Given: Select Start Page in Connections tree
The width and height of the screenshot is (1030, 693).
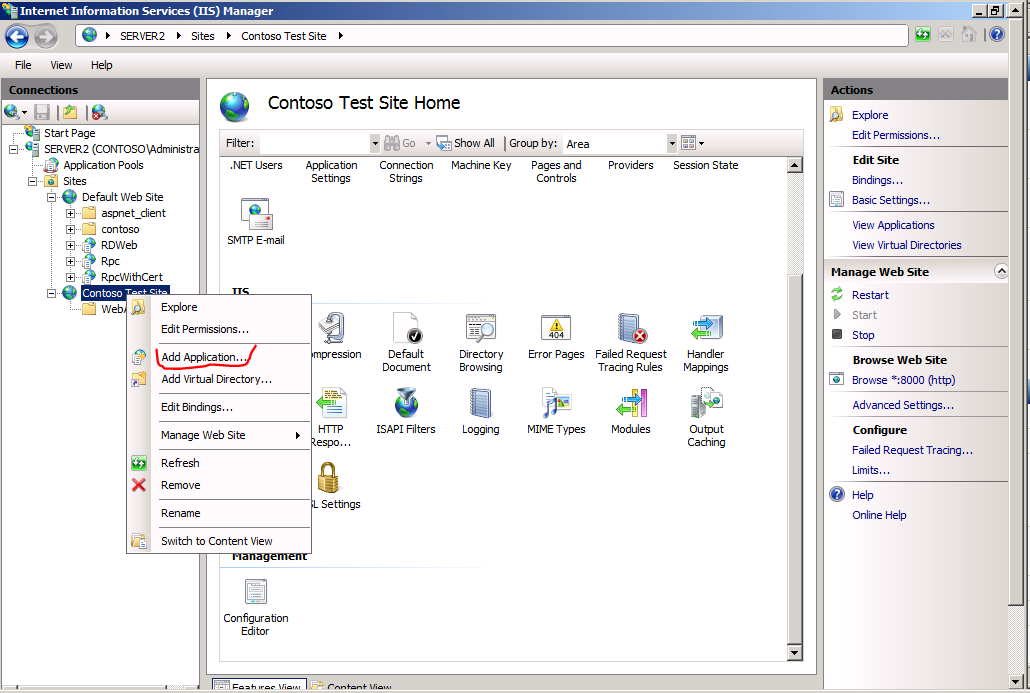Looking at the screenshot, I should click(70, 133).
